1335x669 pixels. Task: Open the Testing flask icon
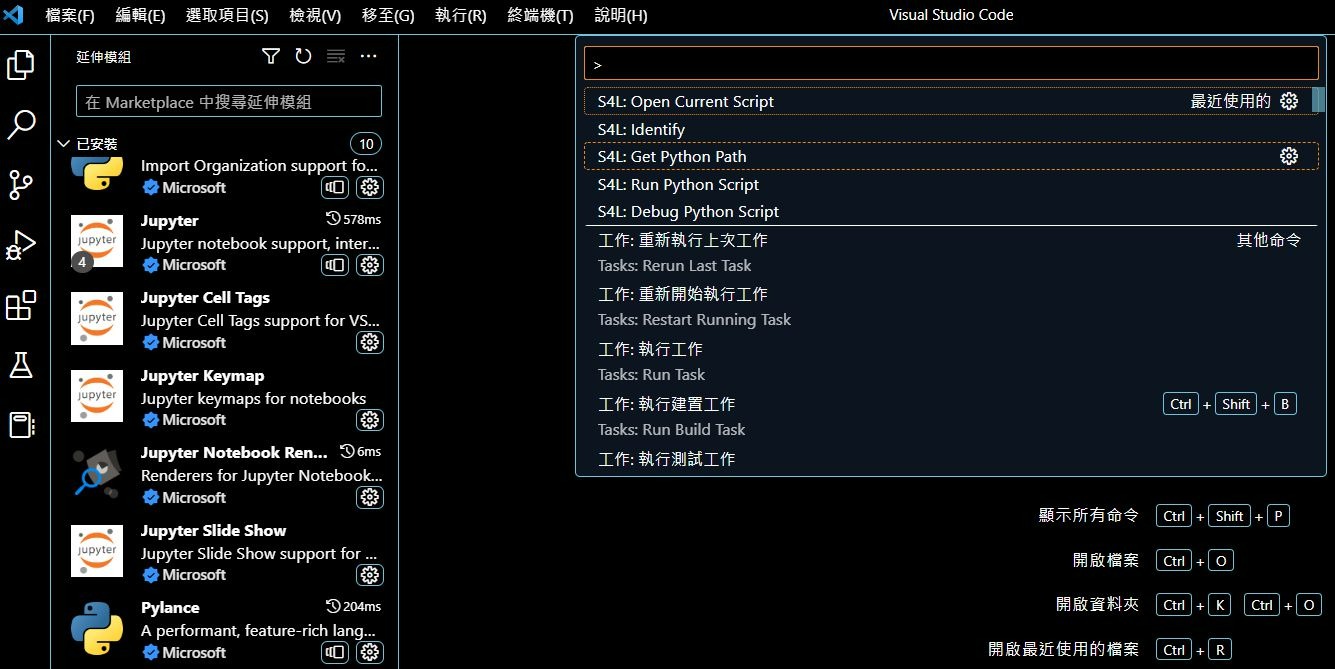21,365
